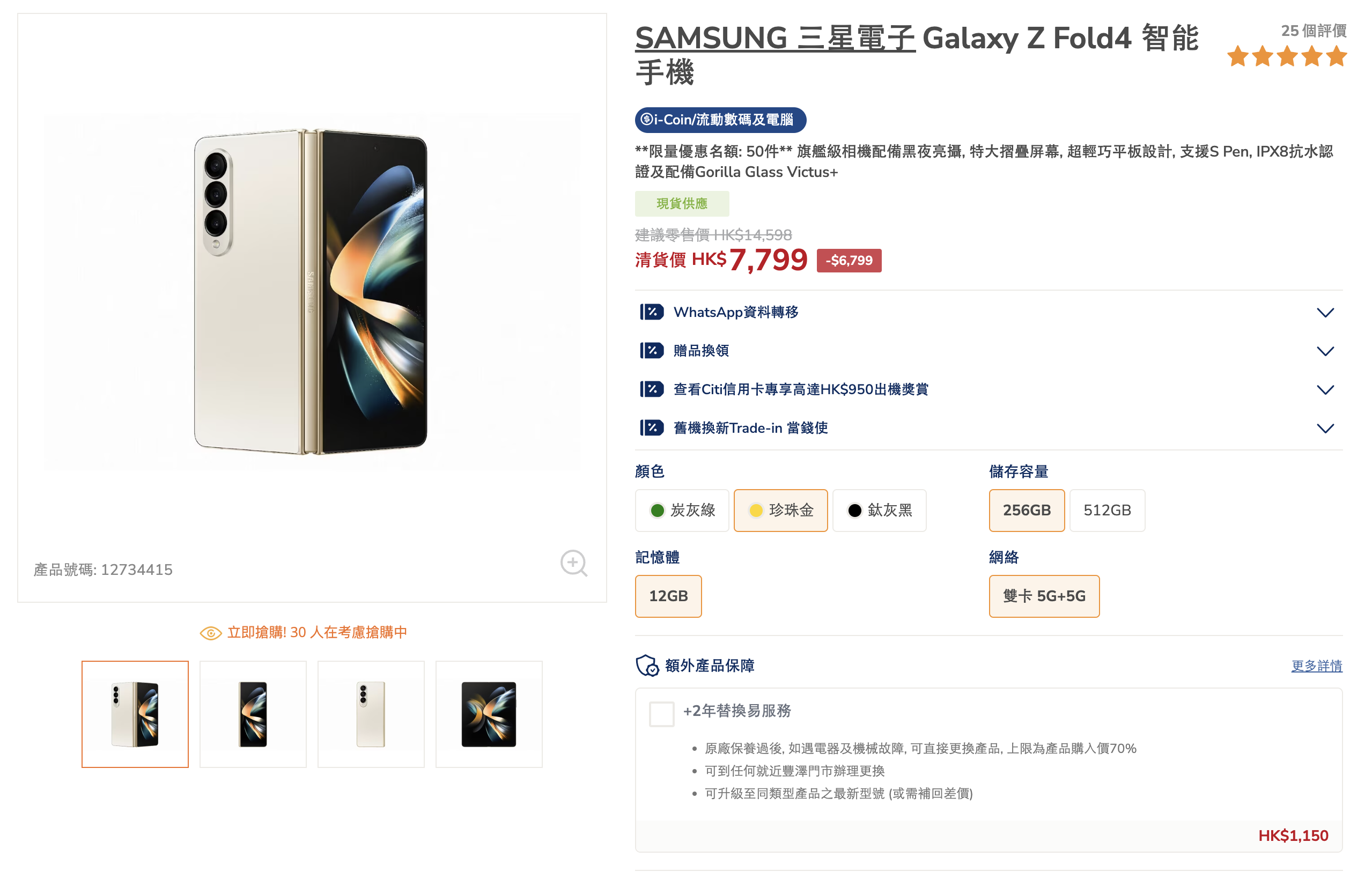Screen dimensions: 1372x872
Task: Select the 雙卡 5G+5G network option
Action: pos(1044,596)
